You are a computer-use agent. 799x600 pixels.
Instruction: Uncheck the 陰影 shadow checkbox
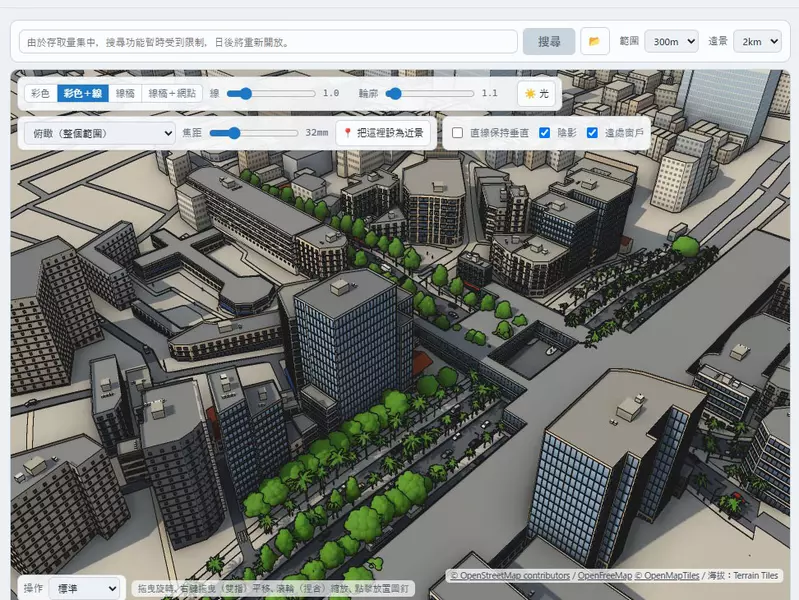[544, 133]
